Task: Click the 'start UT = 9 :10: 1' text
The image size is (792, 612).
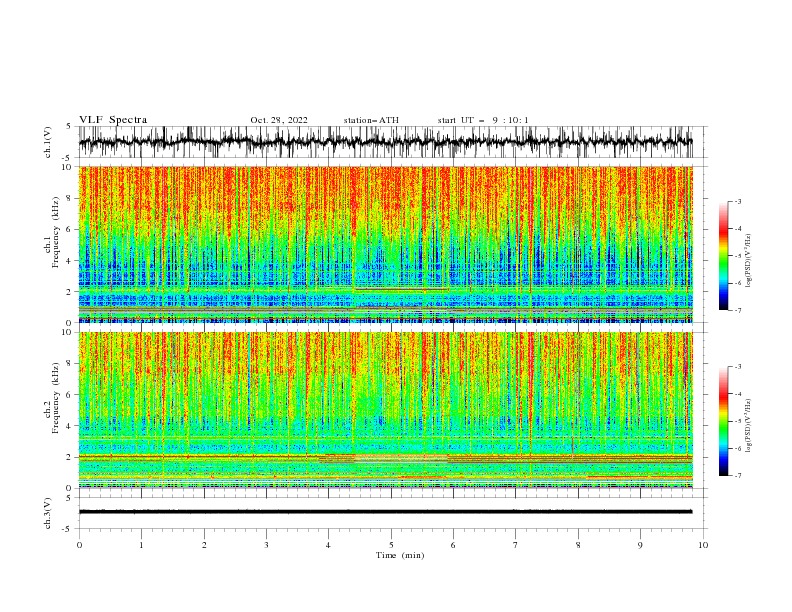Action: point(483,120)
